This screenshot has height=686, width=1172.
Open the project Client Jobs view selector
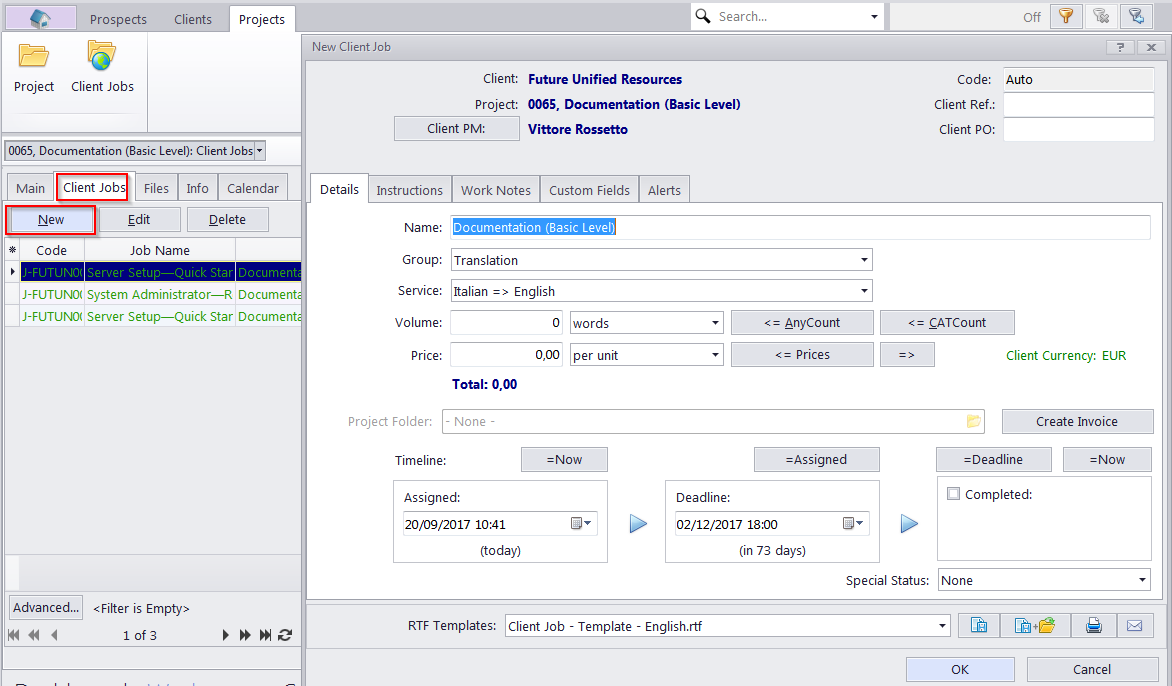pyautogui.click(x=259, y=151)
